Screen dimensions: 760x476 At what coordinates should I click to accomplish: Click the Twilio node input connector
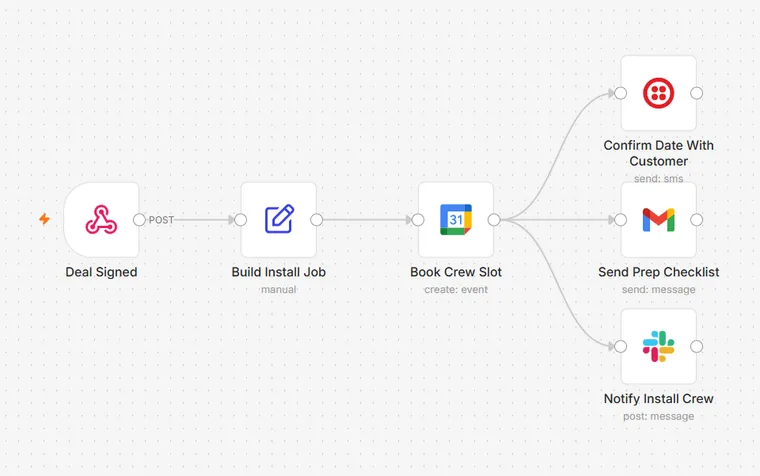(x=620, y=93)
